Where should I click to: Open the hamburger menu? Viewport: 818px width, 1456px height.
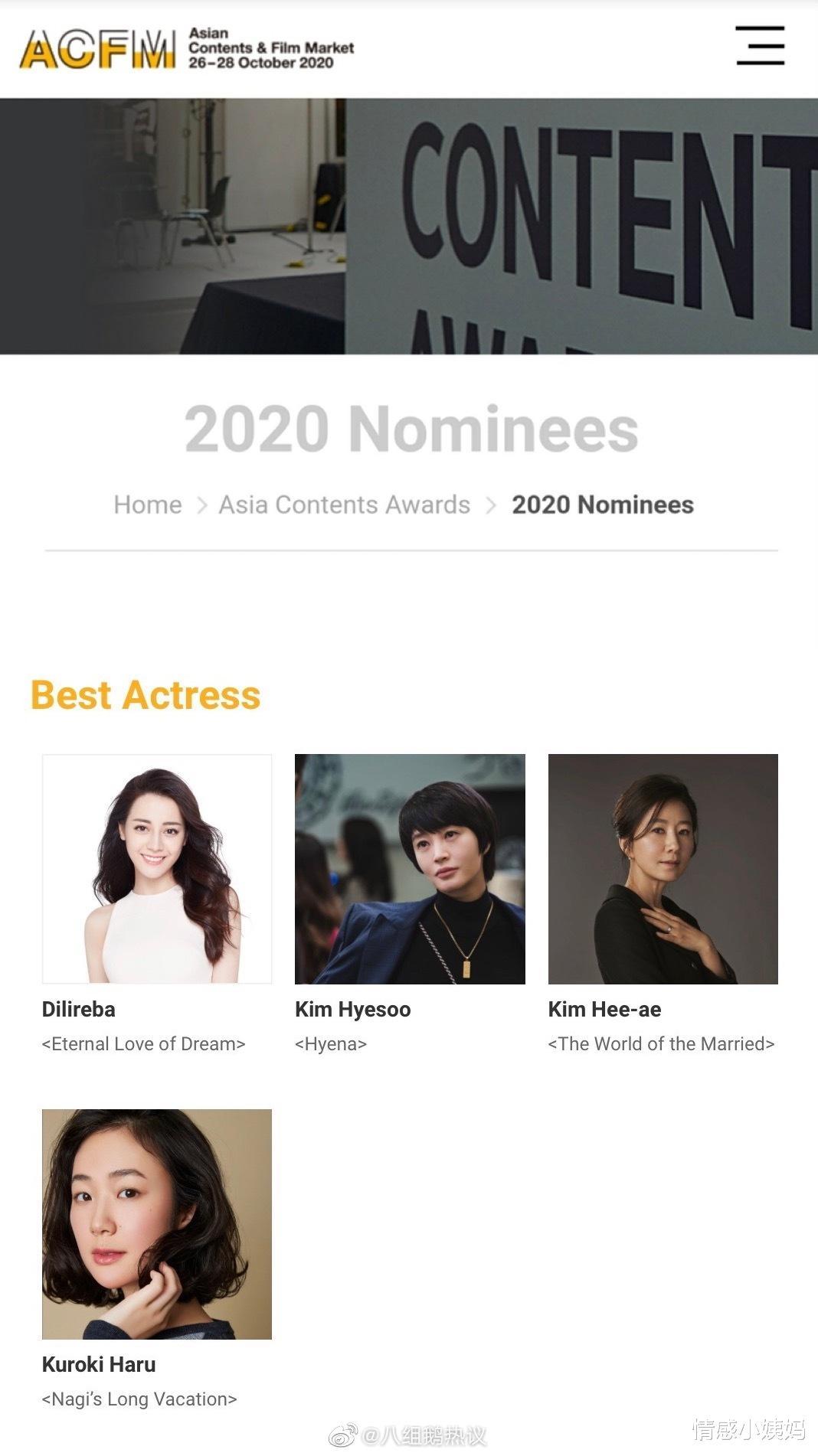click(760, 45)
